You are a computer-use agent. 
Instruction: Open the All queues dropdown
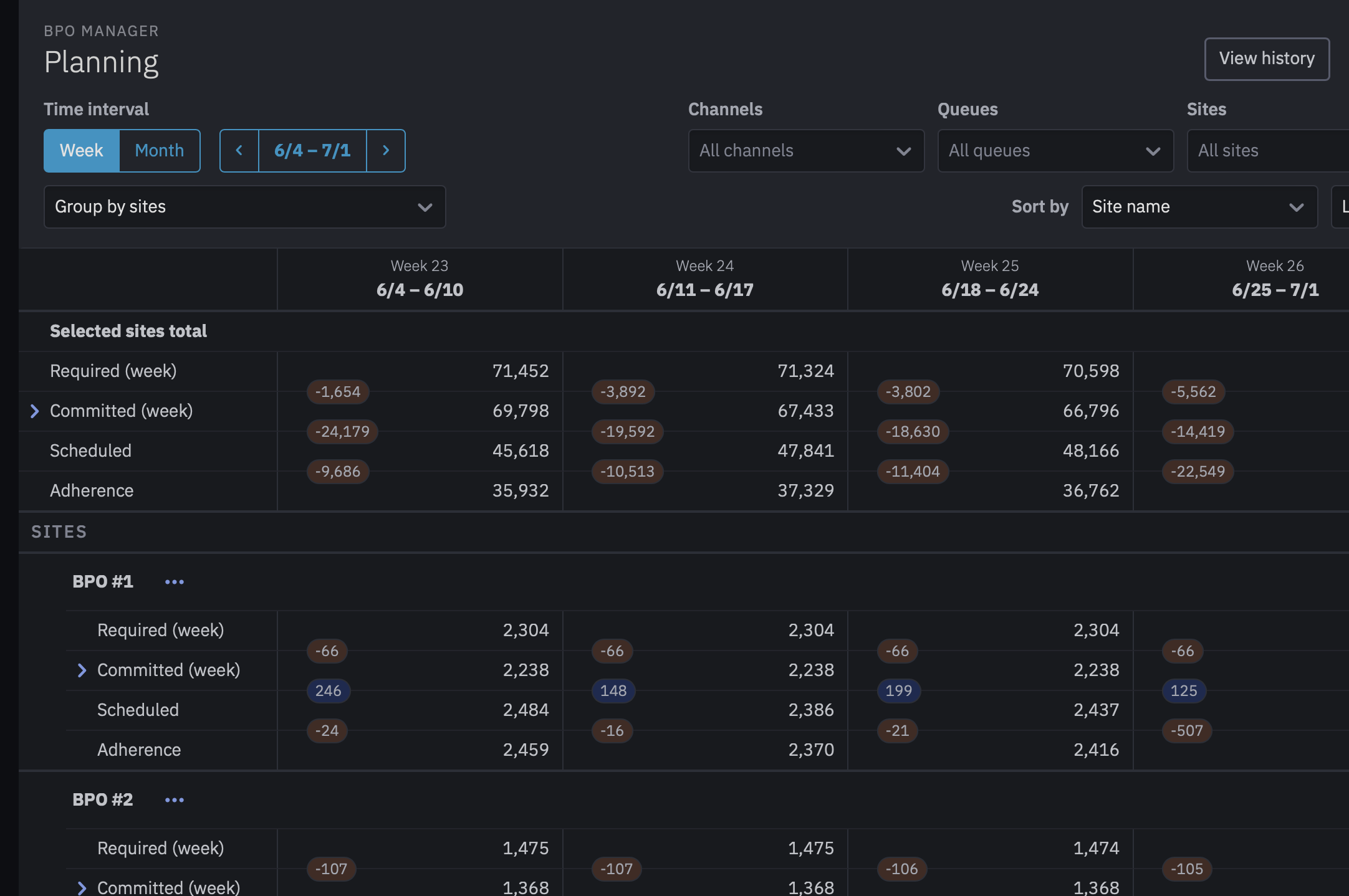(x=1055, y=151)
